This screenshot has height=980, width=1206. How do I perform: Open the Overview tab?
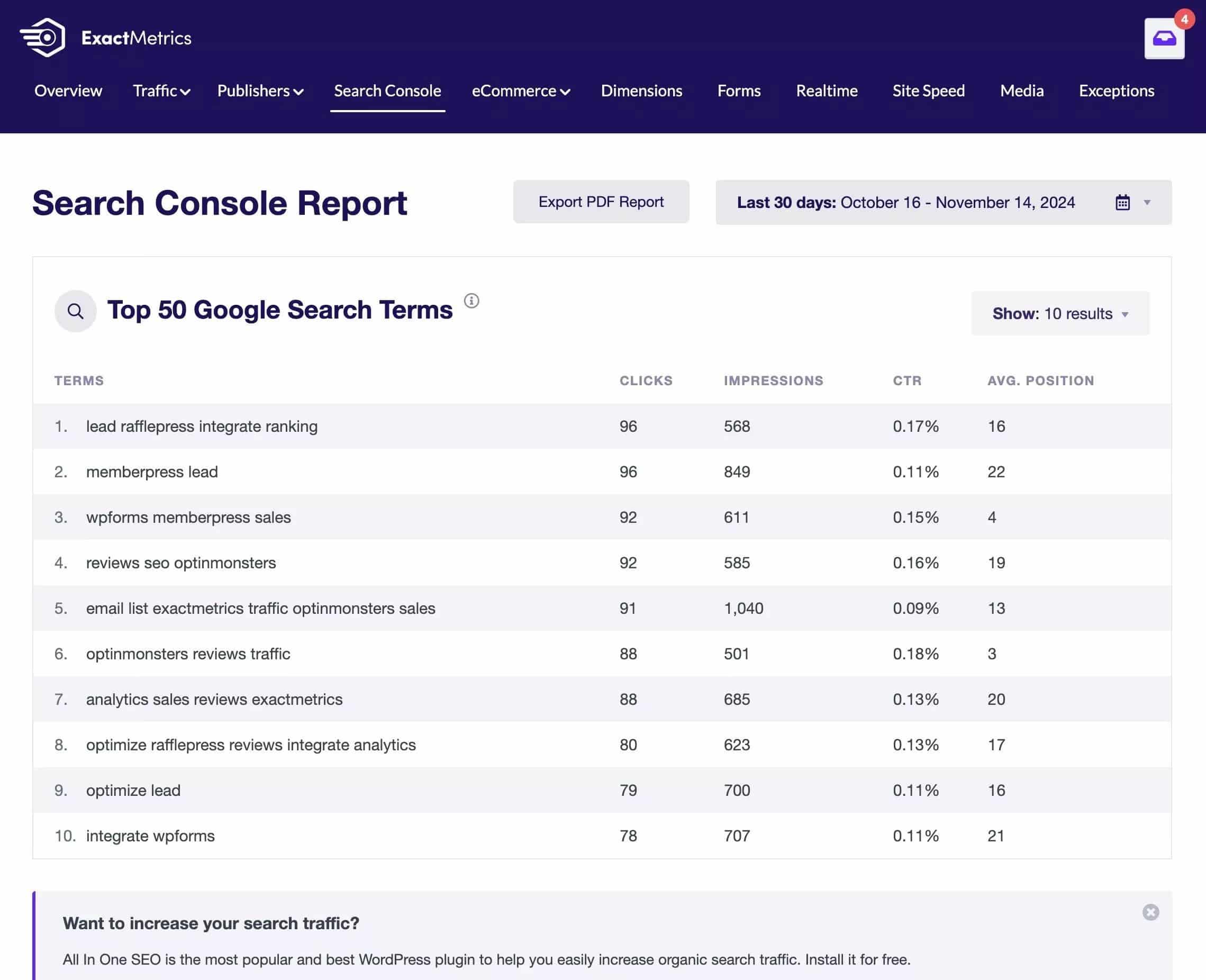[x=68, y=91]
